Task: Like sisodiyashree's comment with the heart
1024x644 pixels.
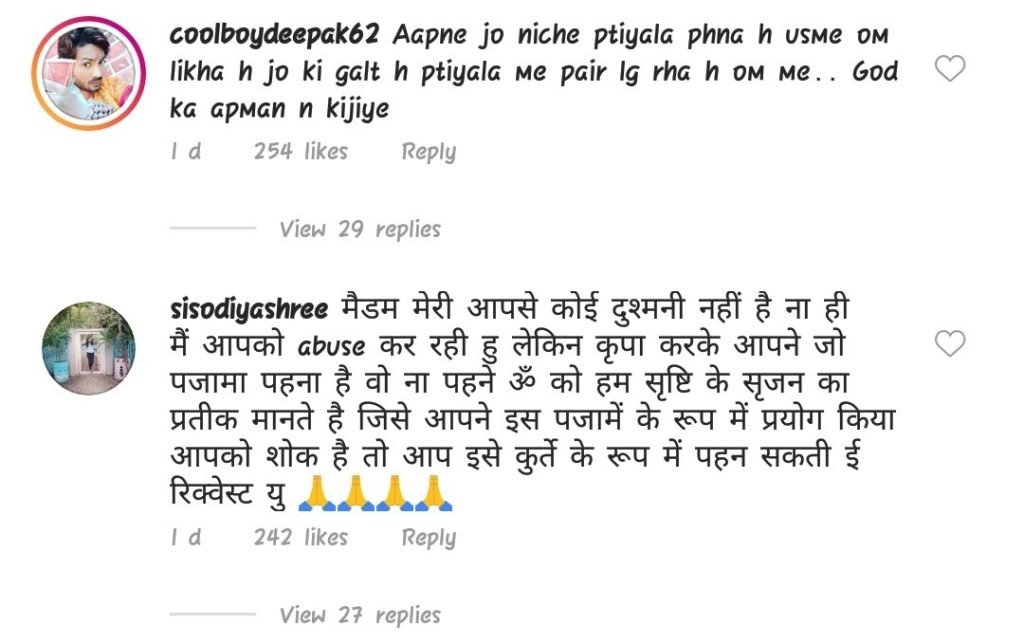Action: pos(950,344)
